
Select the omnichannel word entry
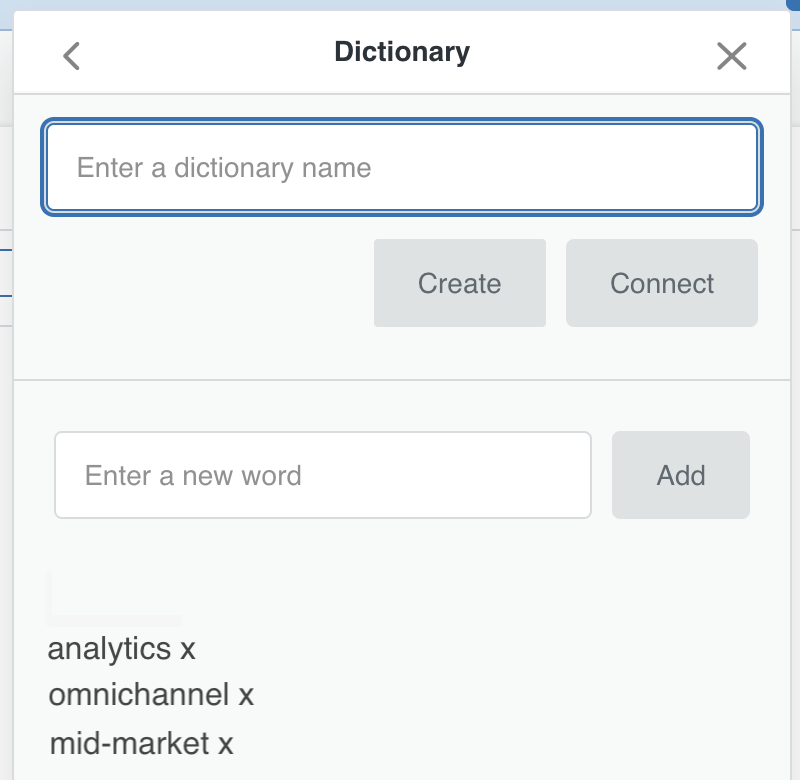pos(138,695)
